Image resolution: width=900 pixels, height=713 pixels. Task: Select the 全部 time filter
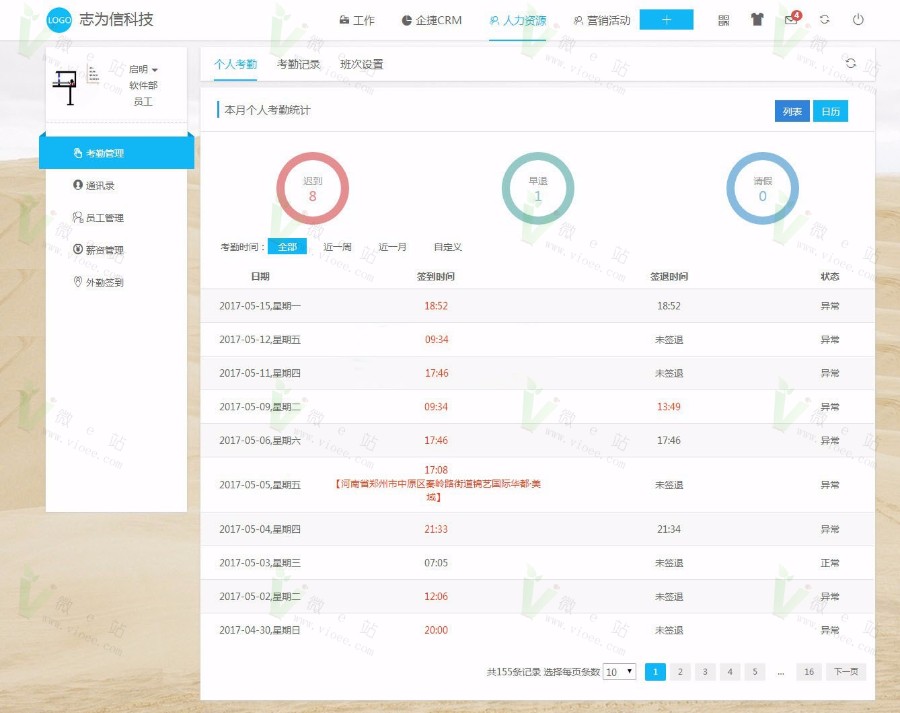tap(287, 247)
